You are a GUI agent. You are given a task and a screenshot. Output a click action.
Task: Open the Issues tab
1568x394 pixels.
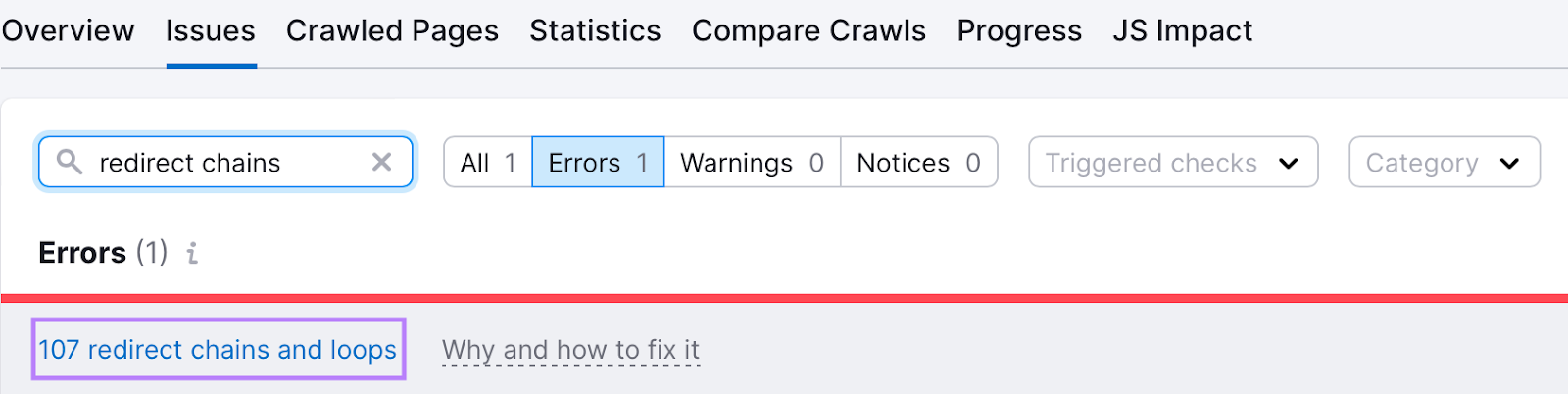pyautogui.click(x=211, y=31)
